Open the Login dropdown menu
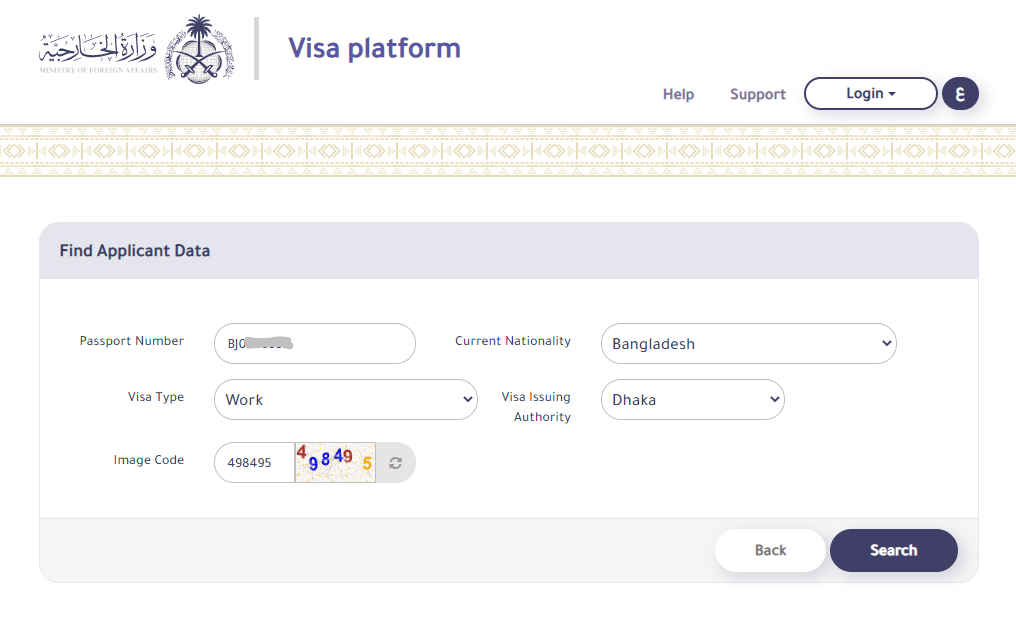The image size is (1016, 630). (x=869, y=93)
